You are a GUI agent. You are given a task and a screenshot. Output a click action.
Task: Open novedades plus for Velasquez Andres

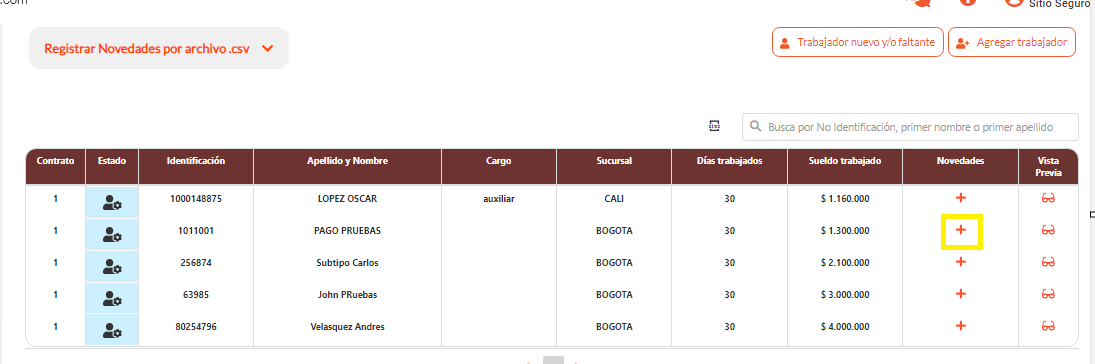click(961, 326)
